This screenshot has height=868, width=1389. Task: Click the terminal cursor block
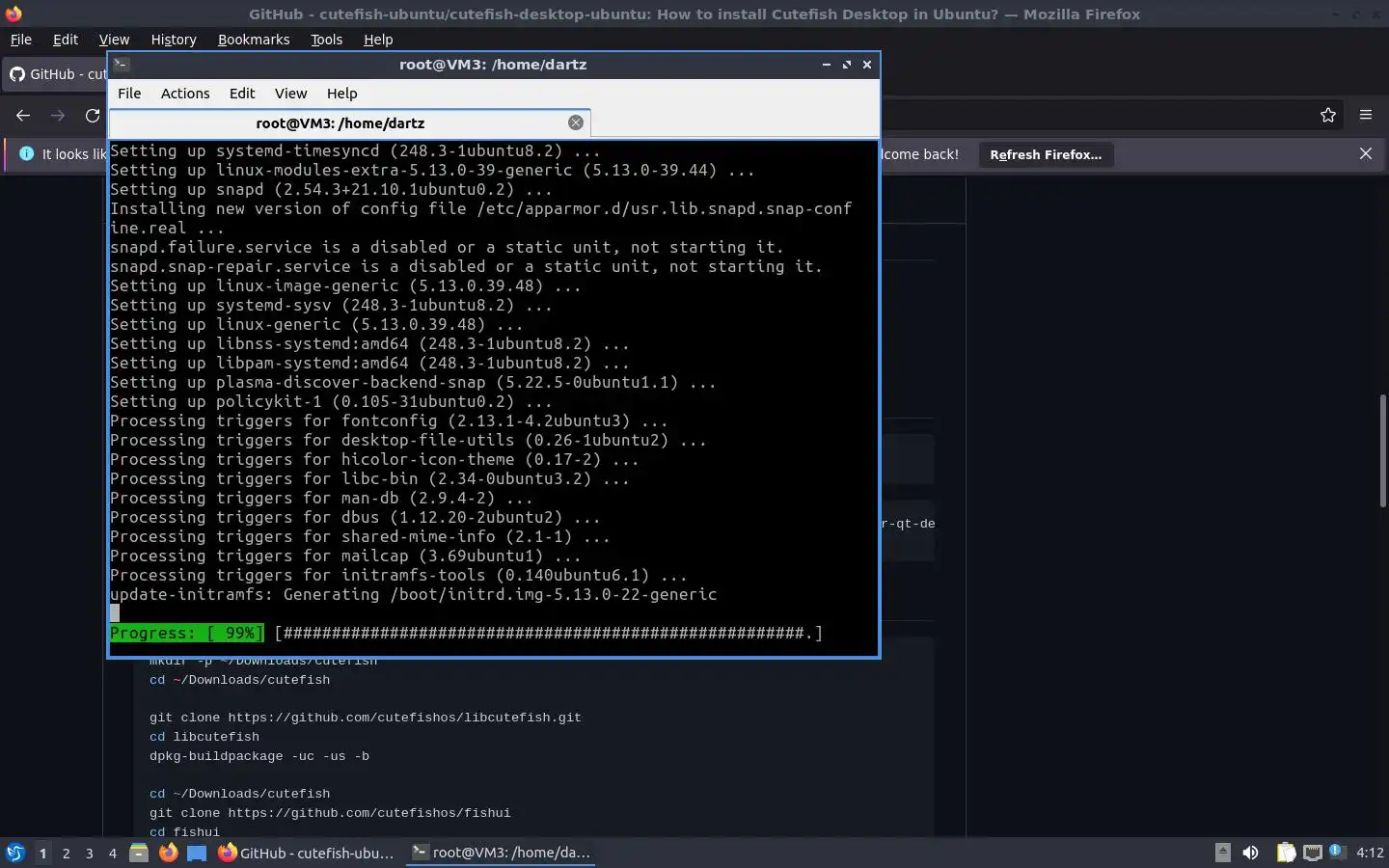click(x=115, y=613)
